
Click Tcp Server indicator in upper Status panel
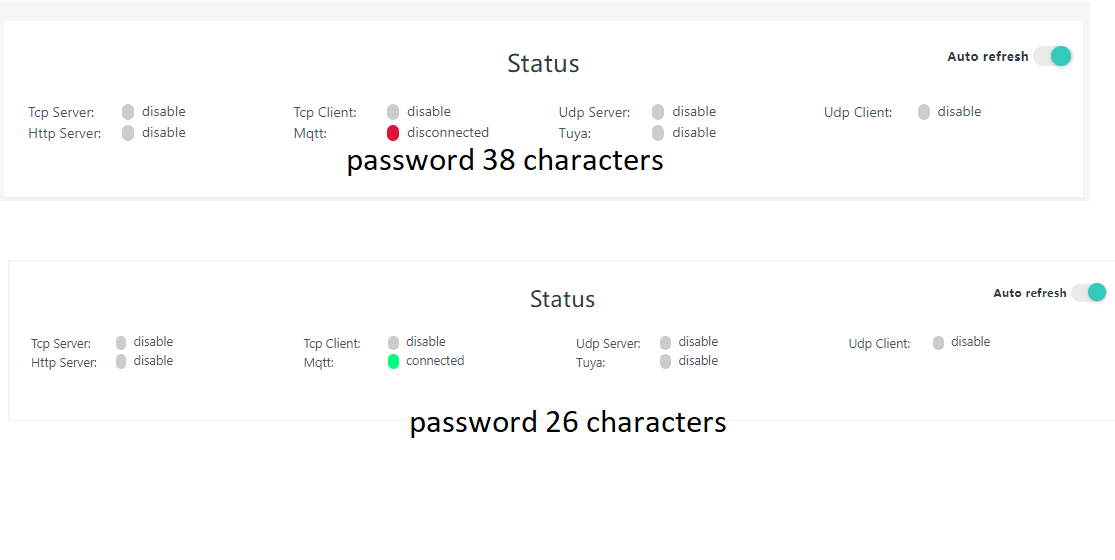pos(128,112)
